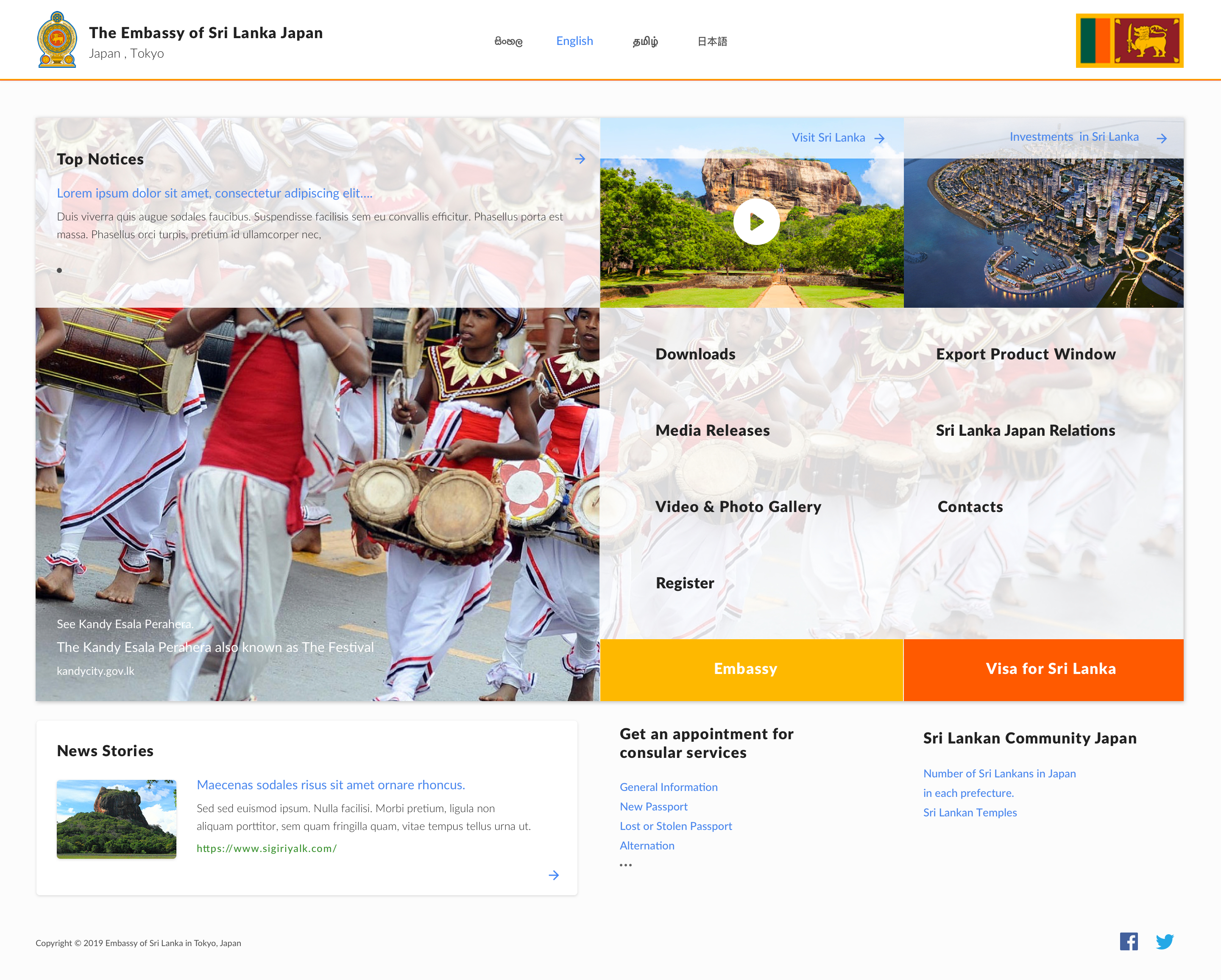Viewport: 1221px width, 980px height.
Task: Switch language to English
Action: (x=574, y=41)
